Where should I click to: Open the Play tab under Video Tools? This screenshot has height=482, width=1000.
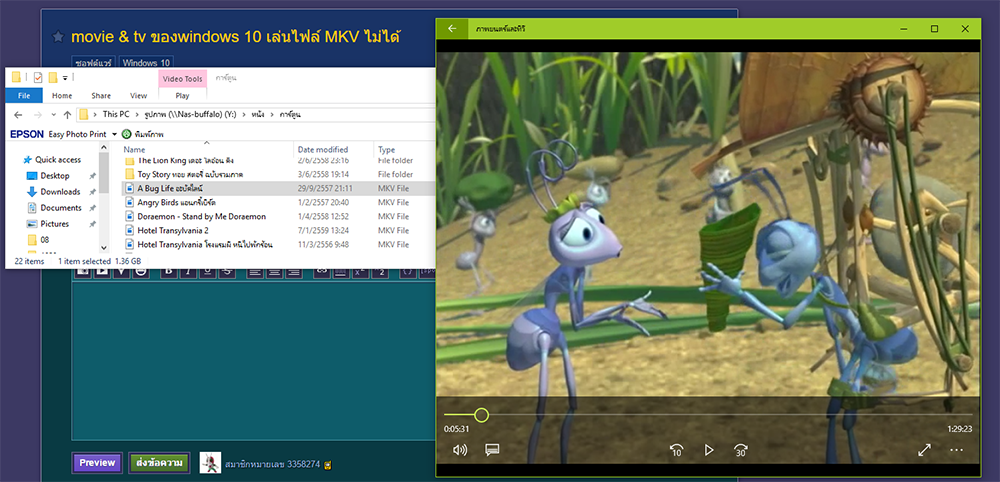click(x=182, y=96)
